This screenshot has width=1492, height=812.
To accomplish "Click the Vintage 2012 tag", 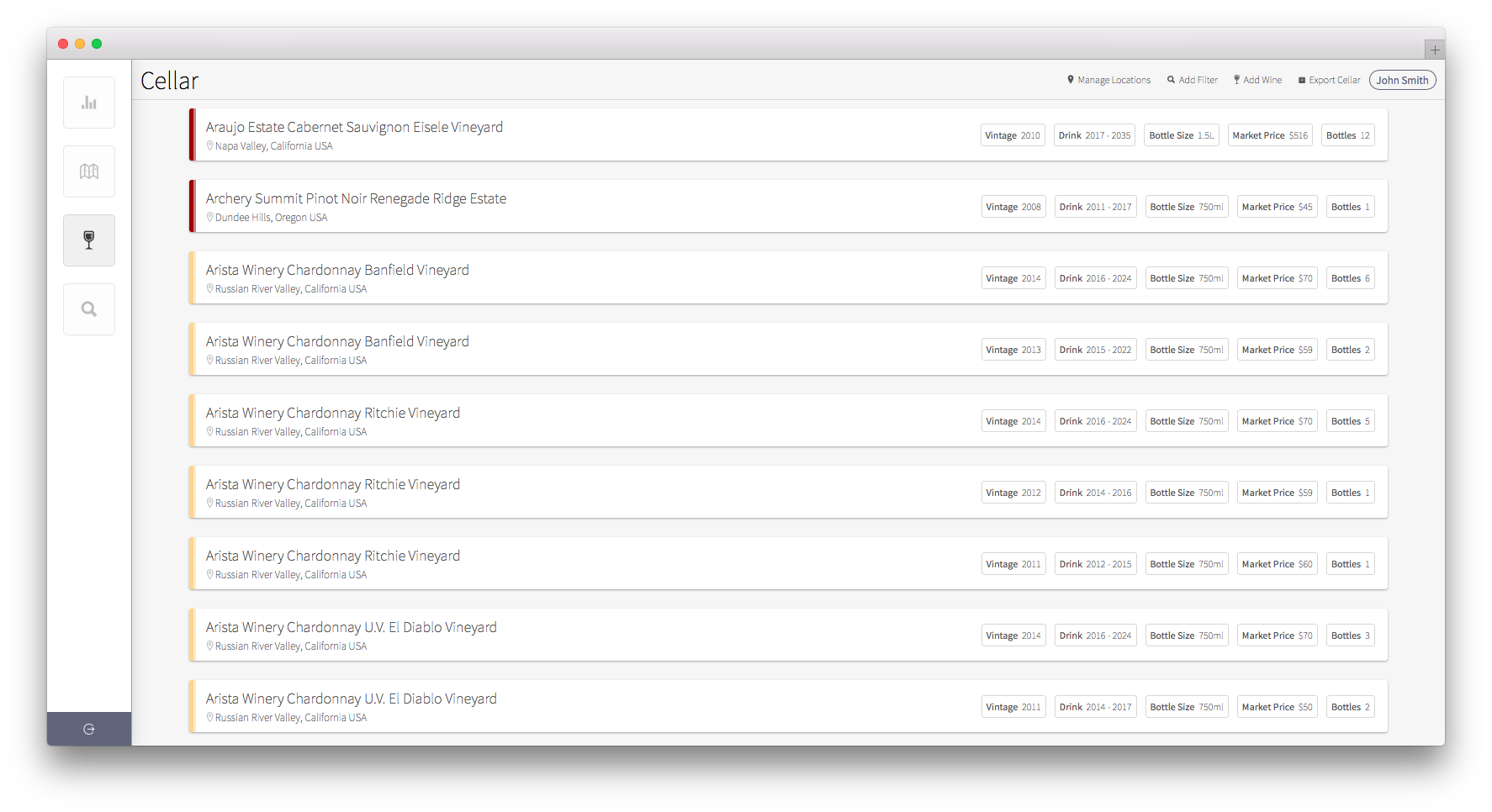I will [1013, 493].
